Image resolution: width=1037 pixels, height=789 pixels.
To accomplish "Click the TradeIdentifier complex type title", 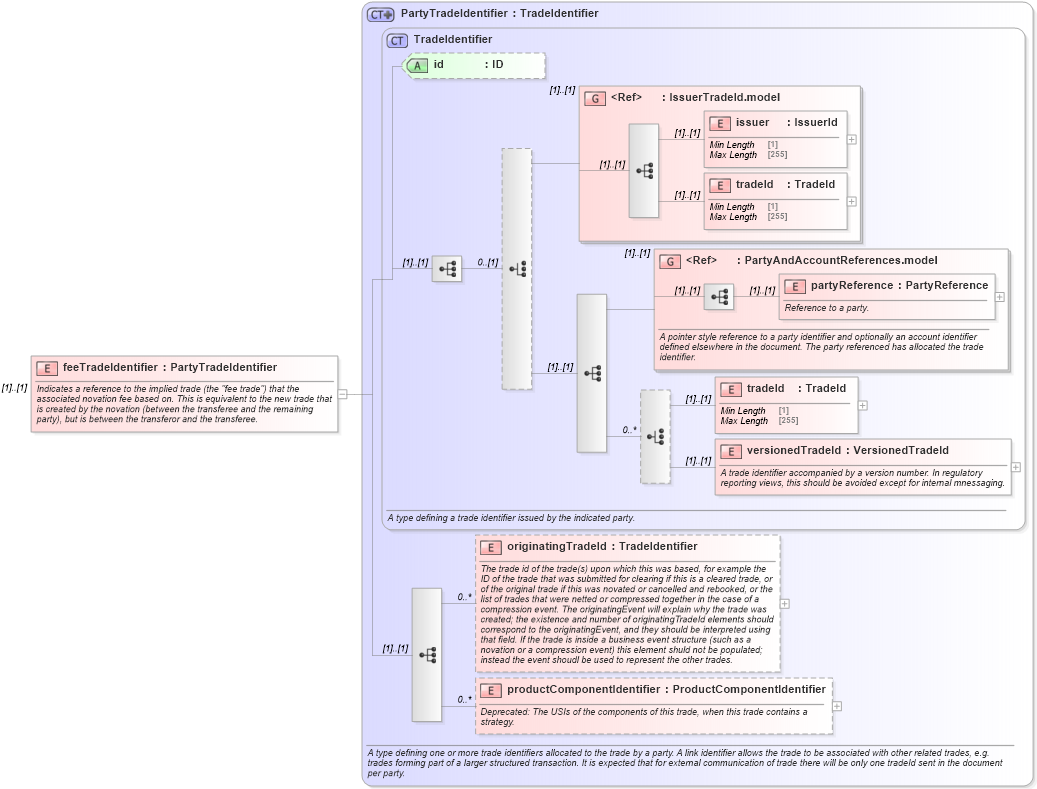I will pos(453,40).
